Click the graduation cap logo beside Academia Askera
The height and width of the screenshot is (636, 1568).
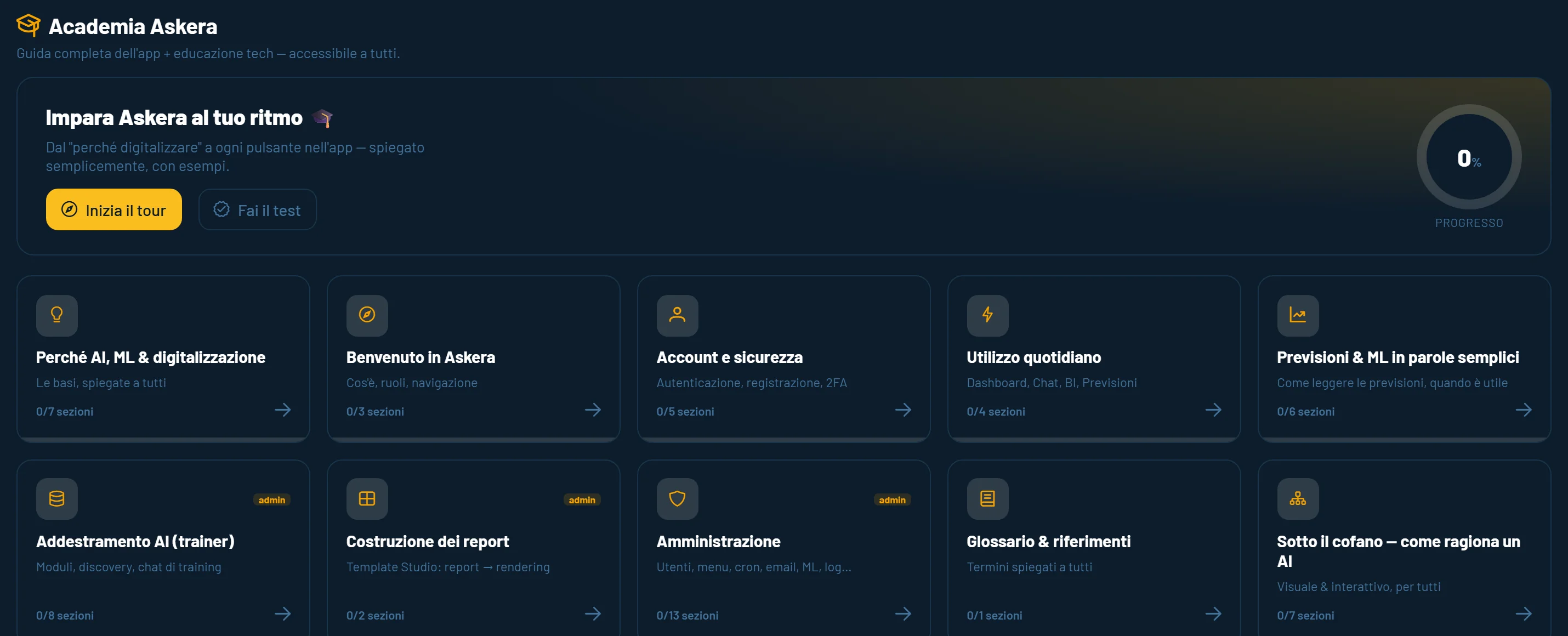28,25
